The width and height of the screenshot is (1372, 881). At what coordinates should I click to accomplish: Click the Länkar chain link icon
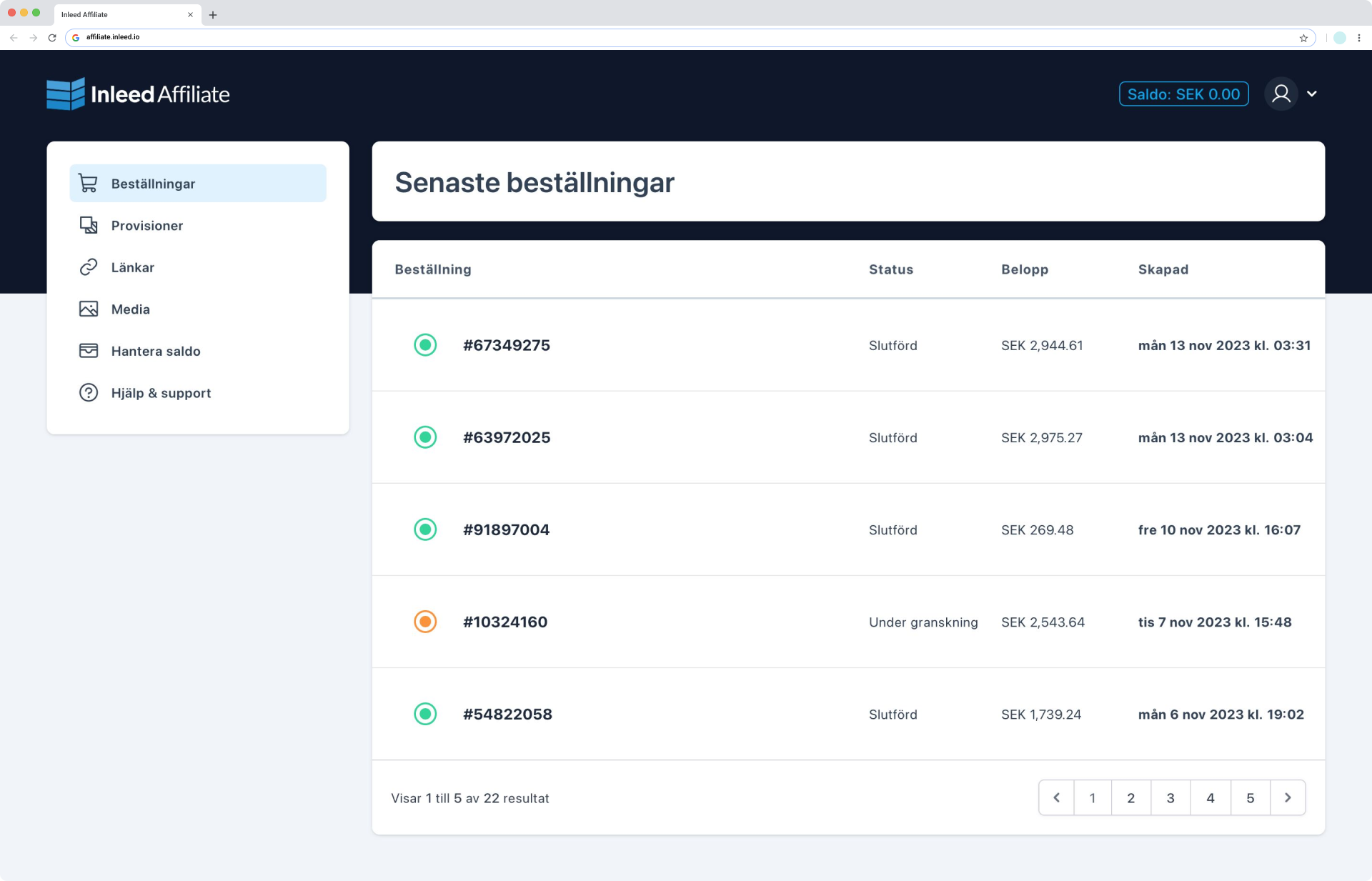[88, 267]
